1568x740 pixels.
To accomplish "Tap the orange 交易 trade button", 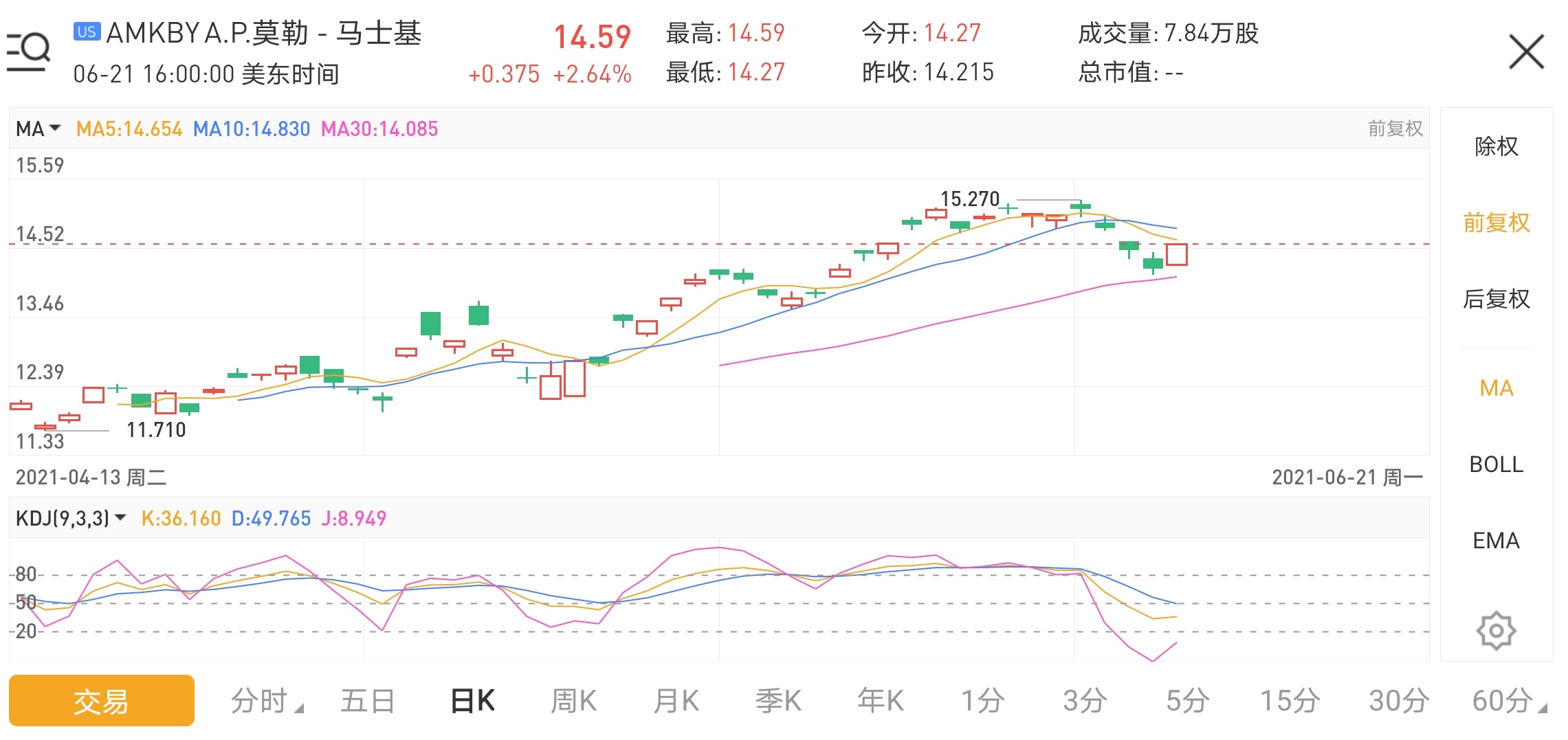I will [x=102, y=701].
